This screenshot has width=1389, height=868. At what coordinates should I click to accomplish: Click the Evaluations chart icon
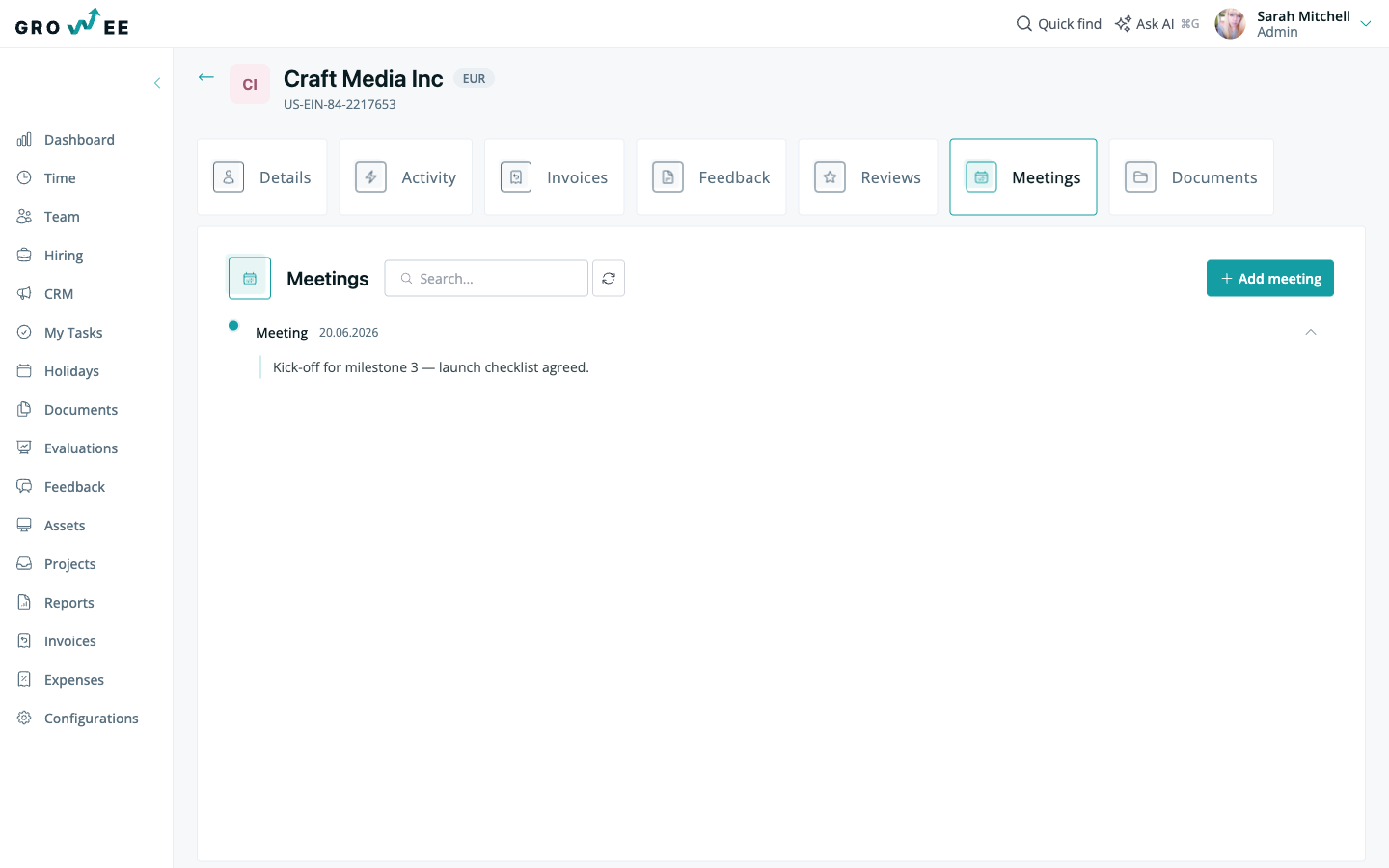click(x=24, y=448)
